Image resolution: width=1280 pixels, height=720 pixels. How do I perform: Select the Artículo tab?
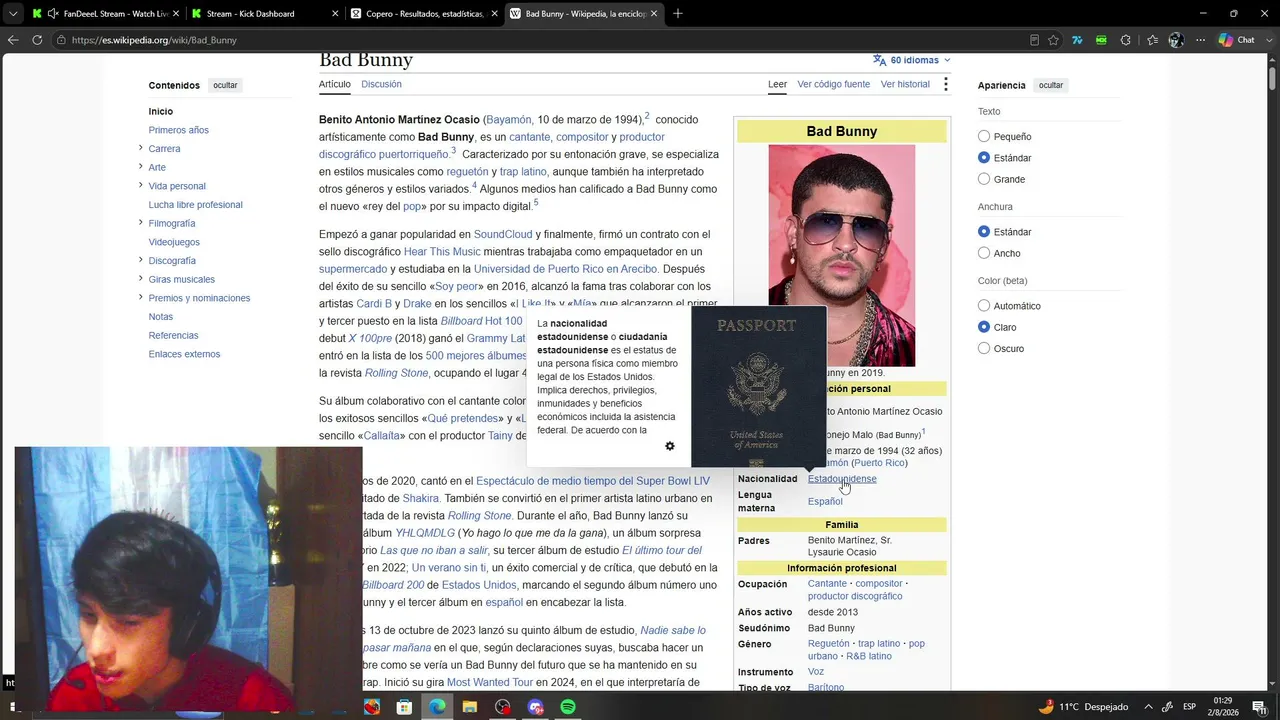pyautogui.click(x=335, y=84)
